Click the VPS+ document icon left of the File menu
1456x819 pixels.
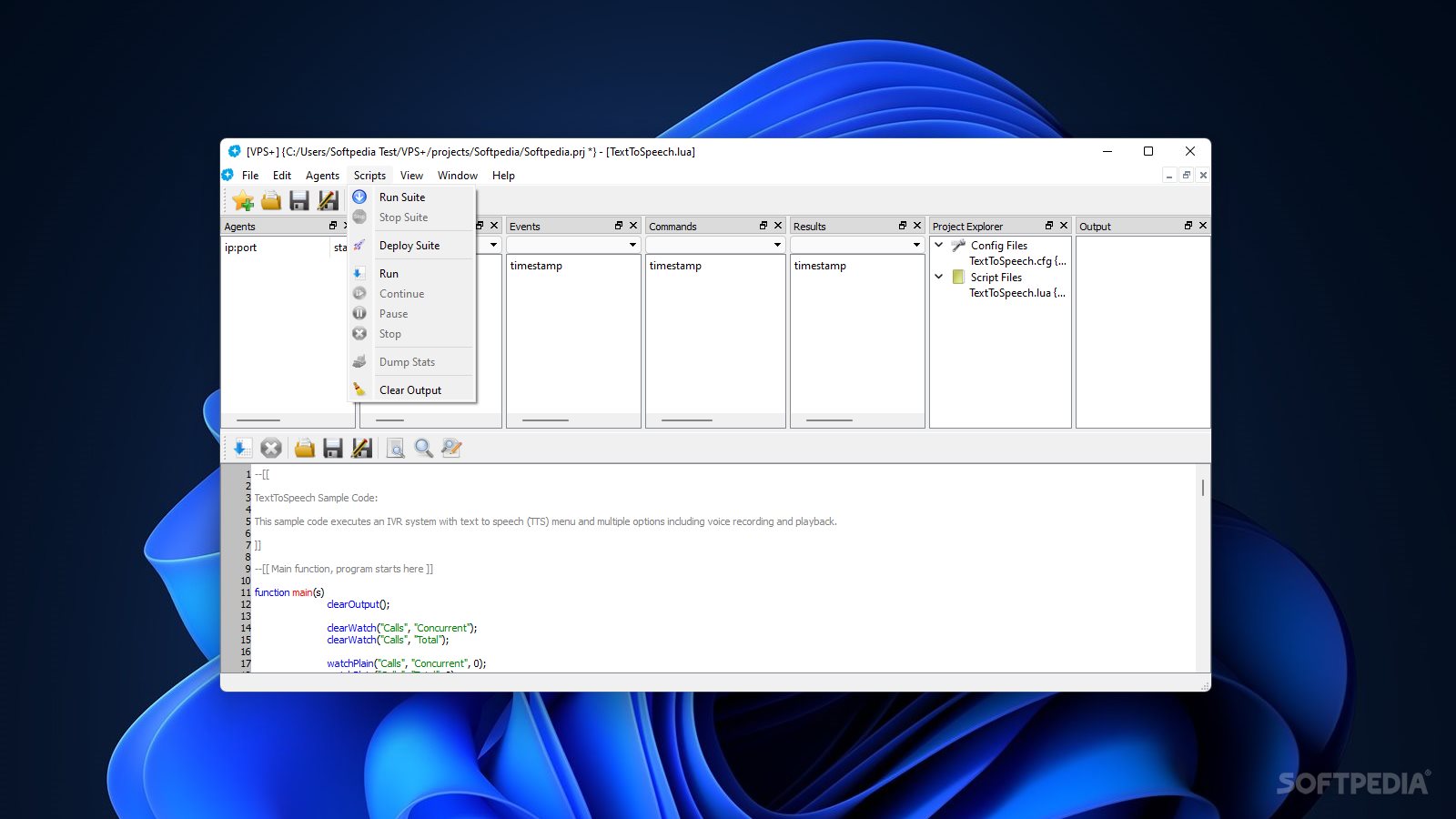[227, 175]
